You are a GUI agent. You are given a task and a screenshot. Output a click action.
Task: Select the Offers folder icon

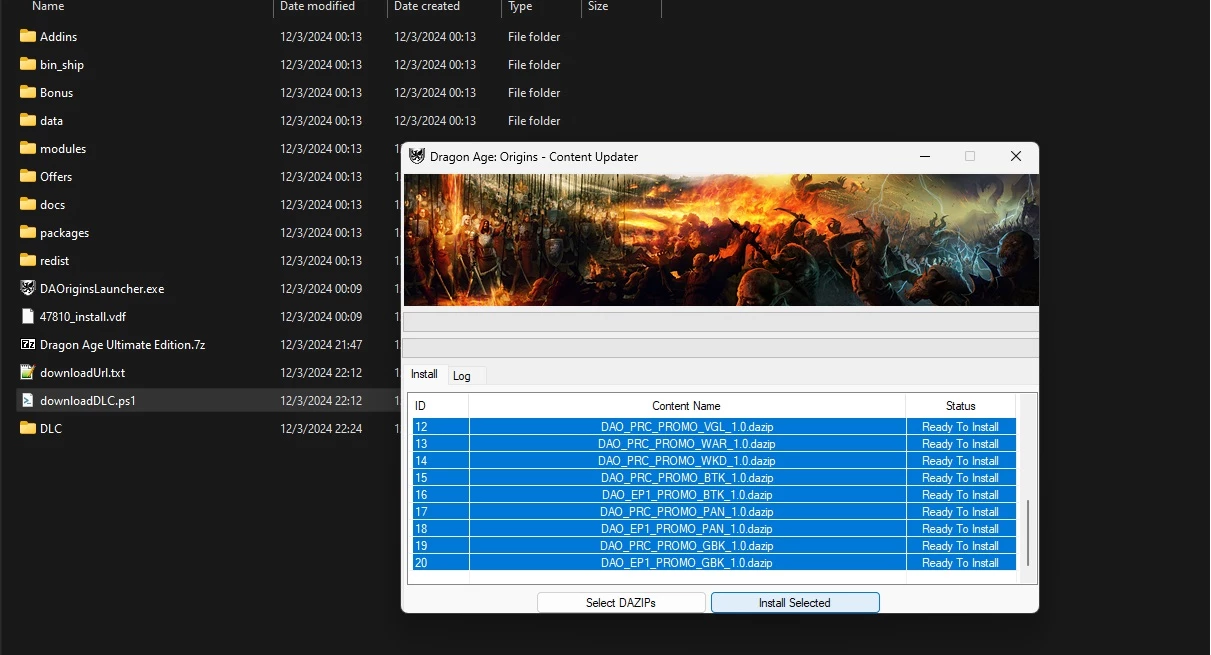pos(28,176)
